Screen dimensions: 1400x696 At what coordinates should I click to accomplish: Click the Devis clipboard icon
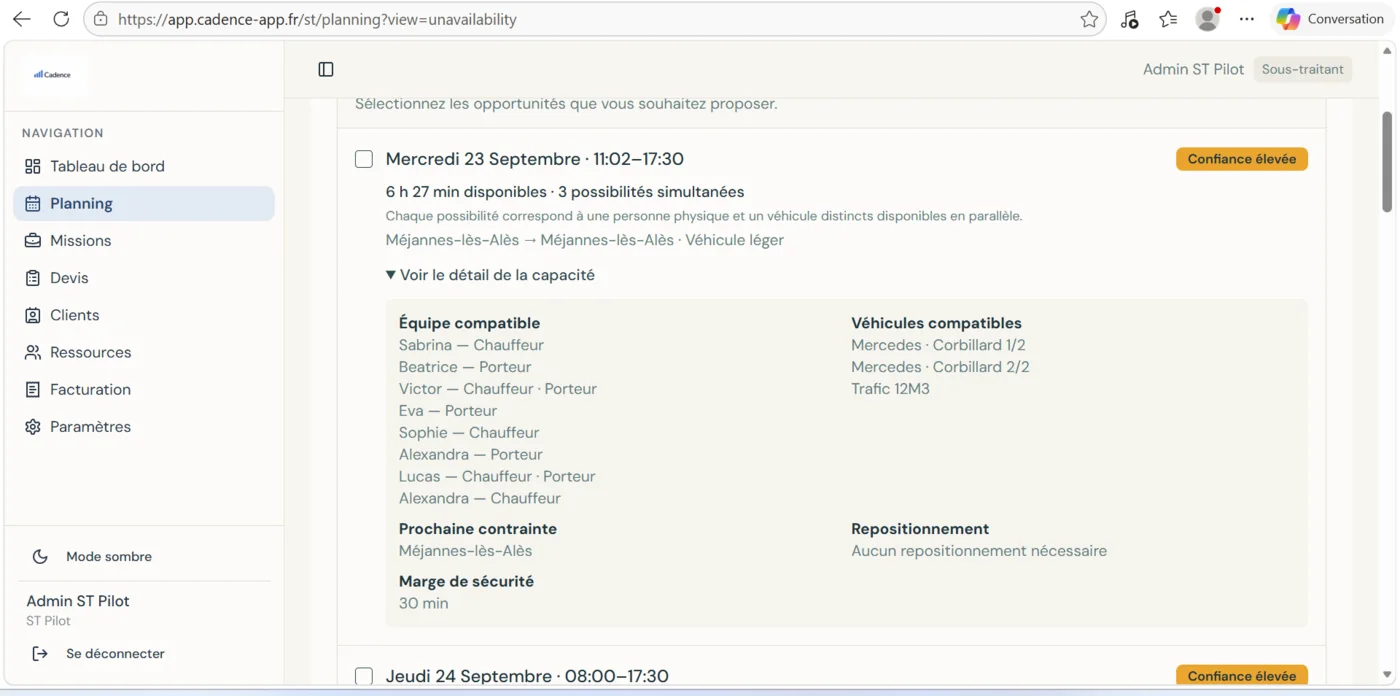(33, 278)
